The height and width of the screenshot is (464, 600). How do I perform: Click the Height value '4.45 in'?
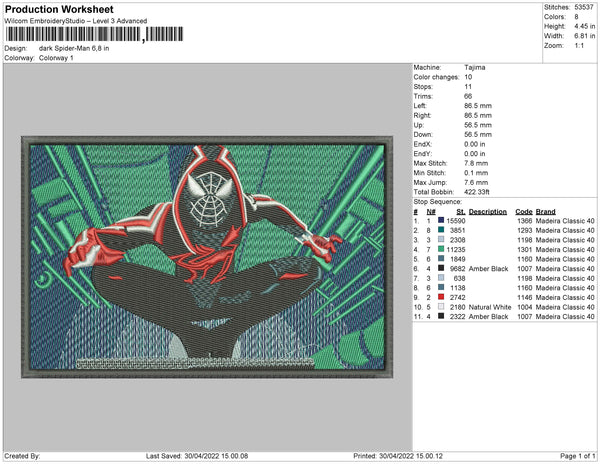pyautogui.click(x=584, y=26)
